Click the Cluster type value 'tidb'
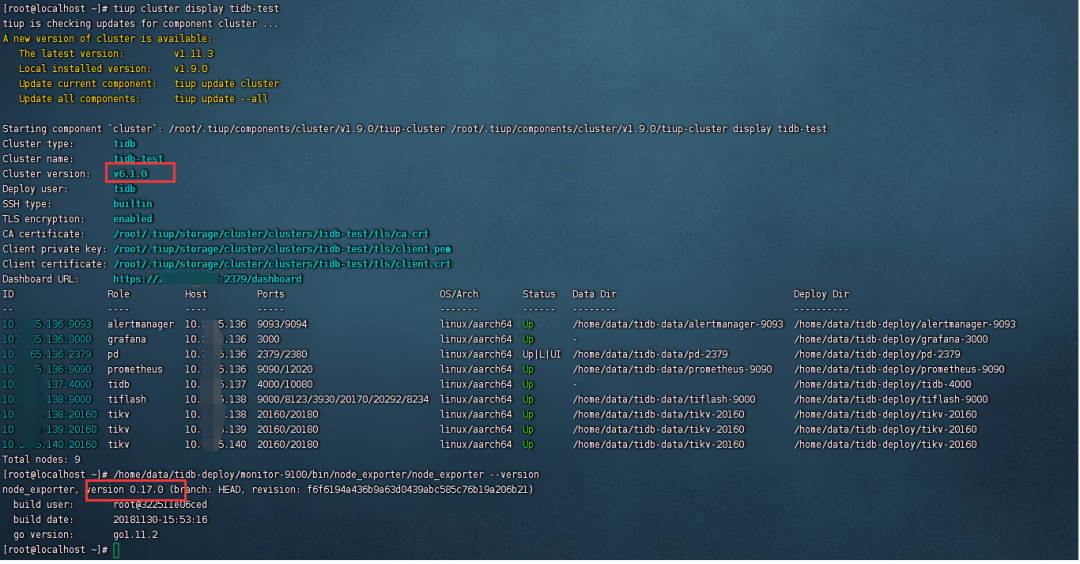Screen dimensions: 1080x564 (125, 144)
